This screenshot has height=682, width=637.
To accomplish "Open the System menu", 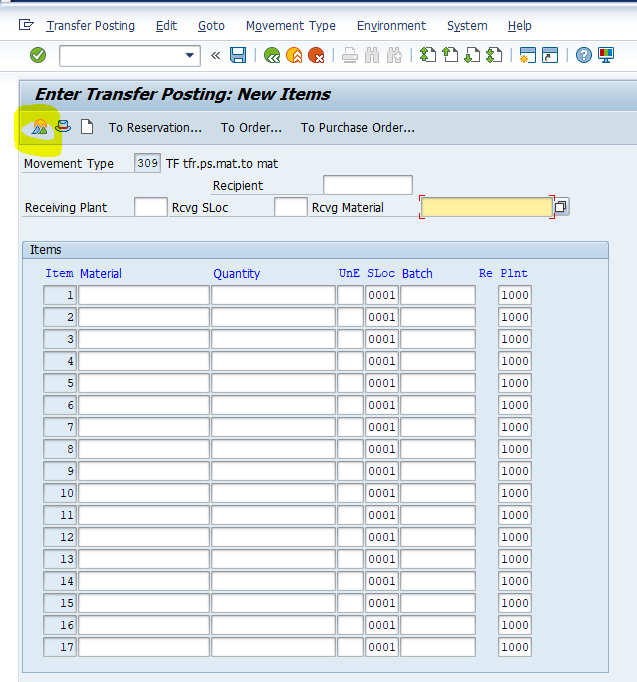I will tap(467, 26).
